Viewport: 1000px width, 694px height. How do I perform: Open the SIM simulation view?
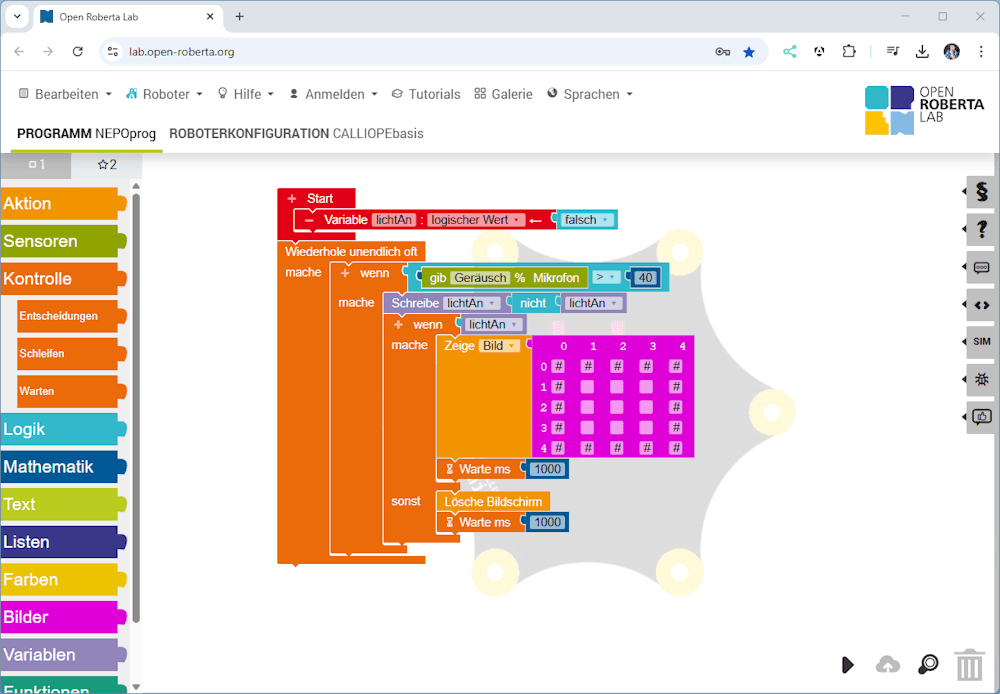pyautogui.click(x=981, y=342)
